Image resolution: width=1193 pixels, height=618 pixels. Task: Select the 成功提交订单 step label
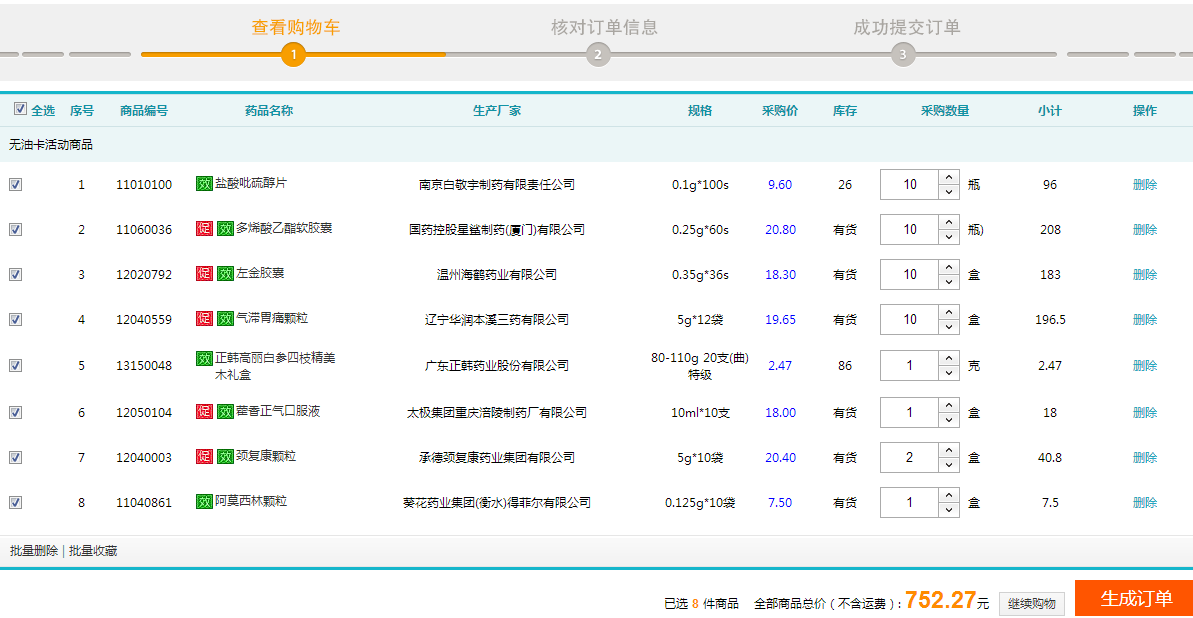click(x=907, y=27)
